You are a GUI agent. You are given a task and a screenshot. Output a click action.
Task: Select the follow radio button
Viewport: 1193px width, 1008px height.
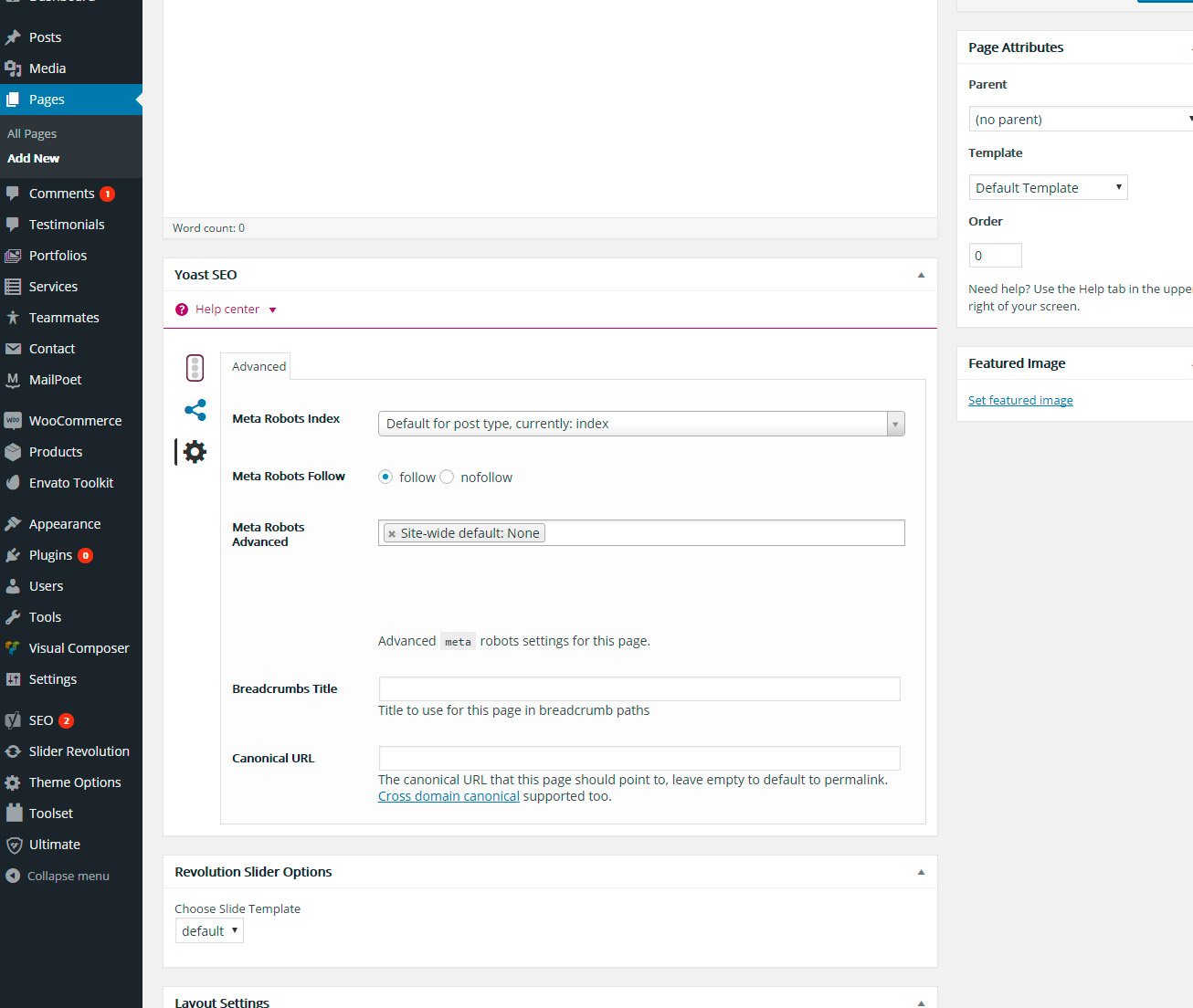point(385,477)
